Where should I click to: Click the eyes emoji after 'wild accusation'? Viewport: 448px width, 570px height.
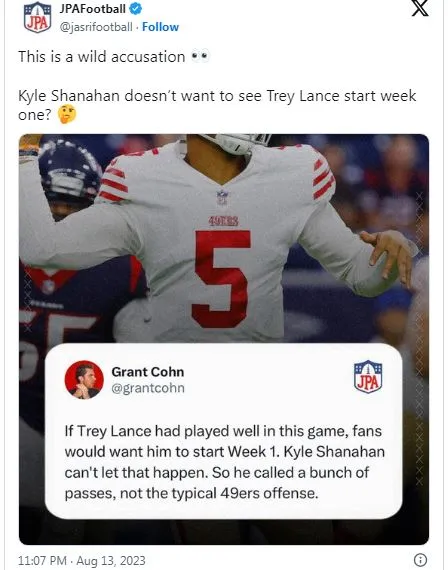tap(200, 56)
